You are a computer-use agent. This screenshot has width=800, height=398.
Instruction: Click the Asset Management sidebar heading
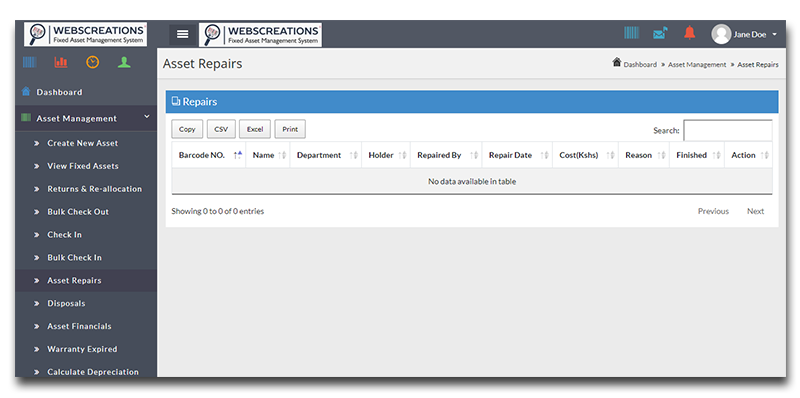[x=77, y=118]
